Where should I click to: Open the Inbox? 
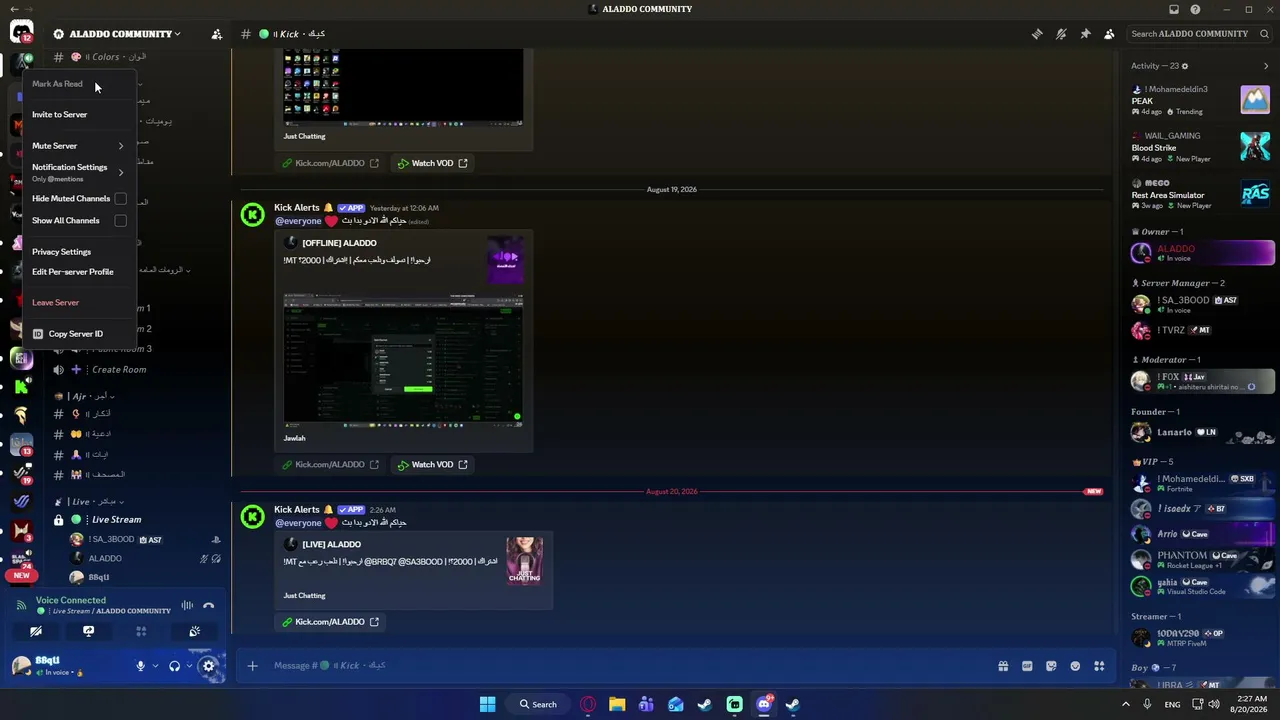click(1174, 10)
